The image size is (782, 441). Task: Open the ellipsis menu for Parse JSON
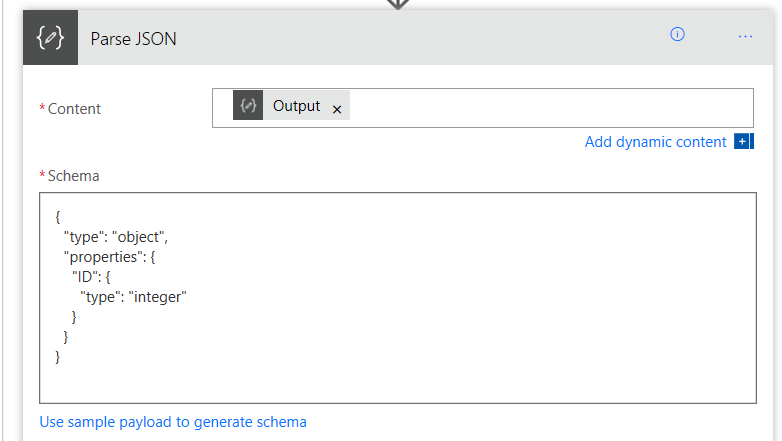[x=745, y=36]
